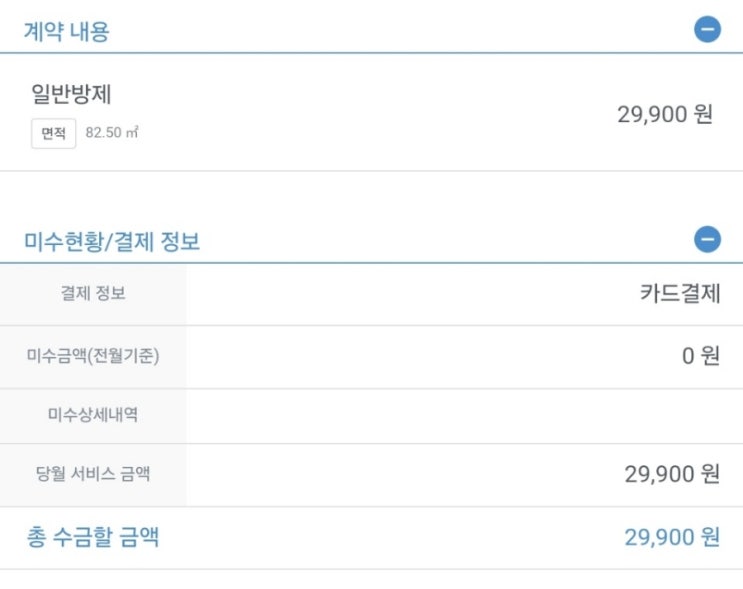
Task: Click the 원 unit in the 0 원 amount
Action: click(x=710, y=356)
